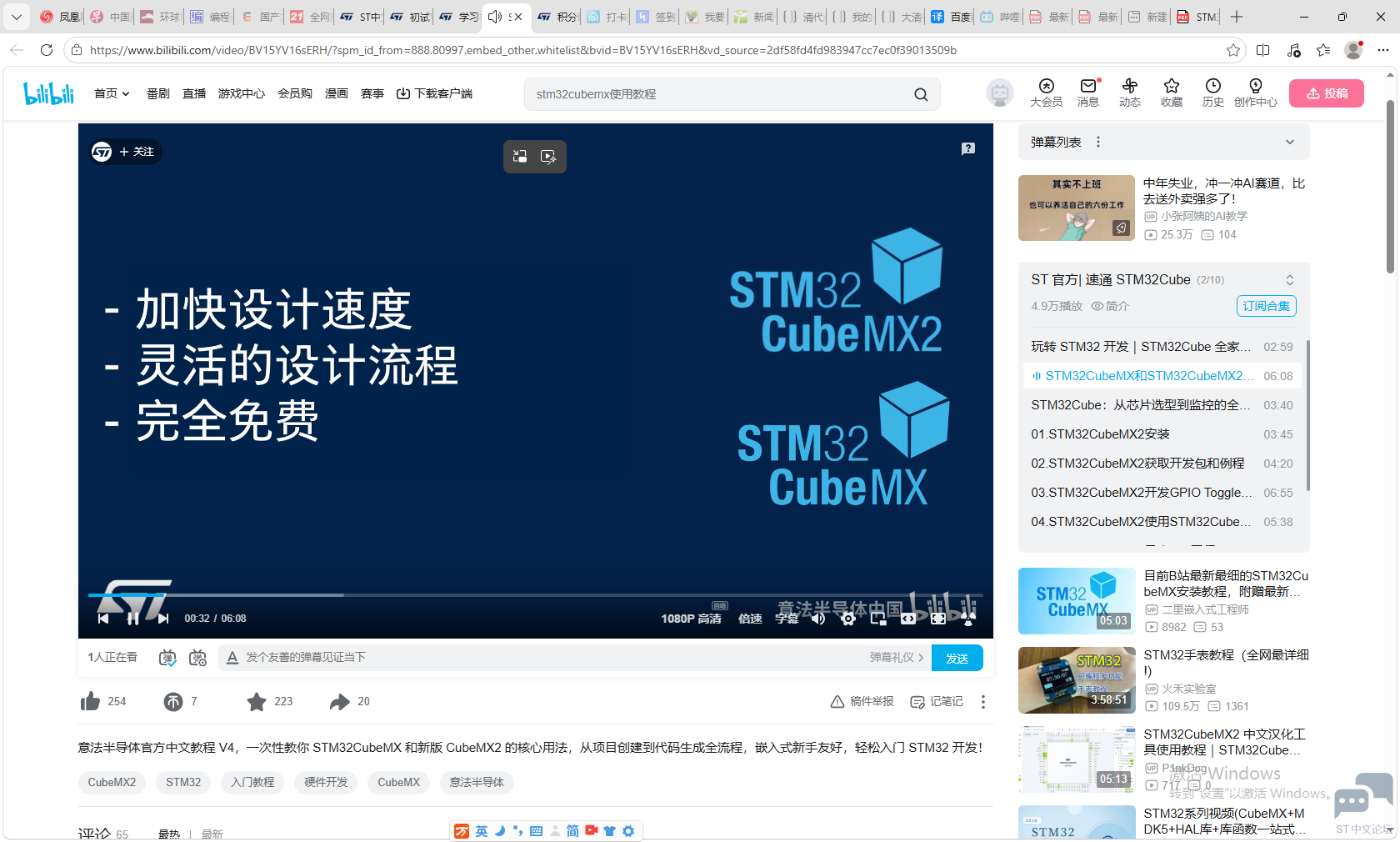Open the STM32手表教程 video thumbnail
The width and height of the screenshot is (1400, 842).
click(1077, 680)
